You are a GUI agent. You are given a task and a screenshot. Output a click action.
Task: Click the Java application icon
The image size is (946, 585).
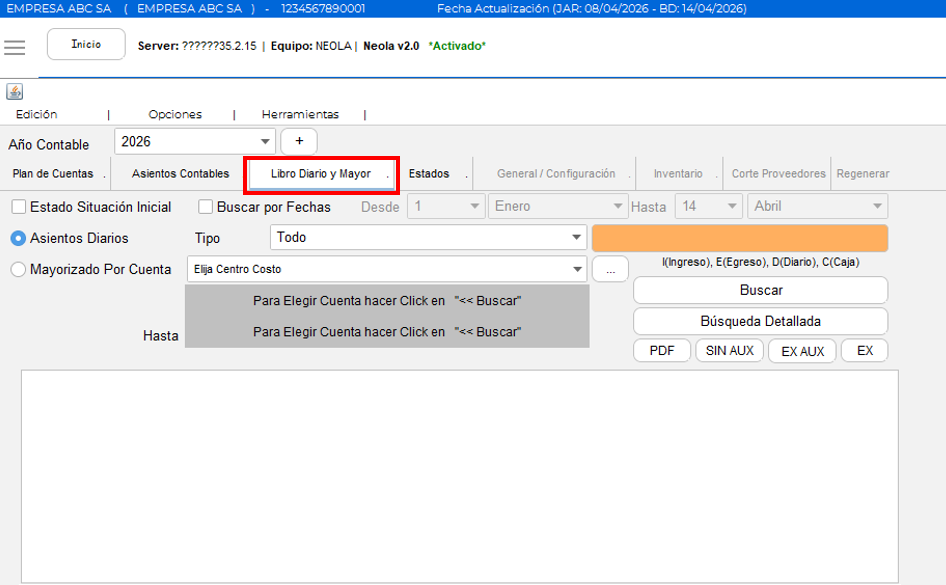[14, 92]
